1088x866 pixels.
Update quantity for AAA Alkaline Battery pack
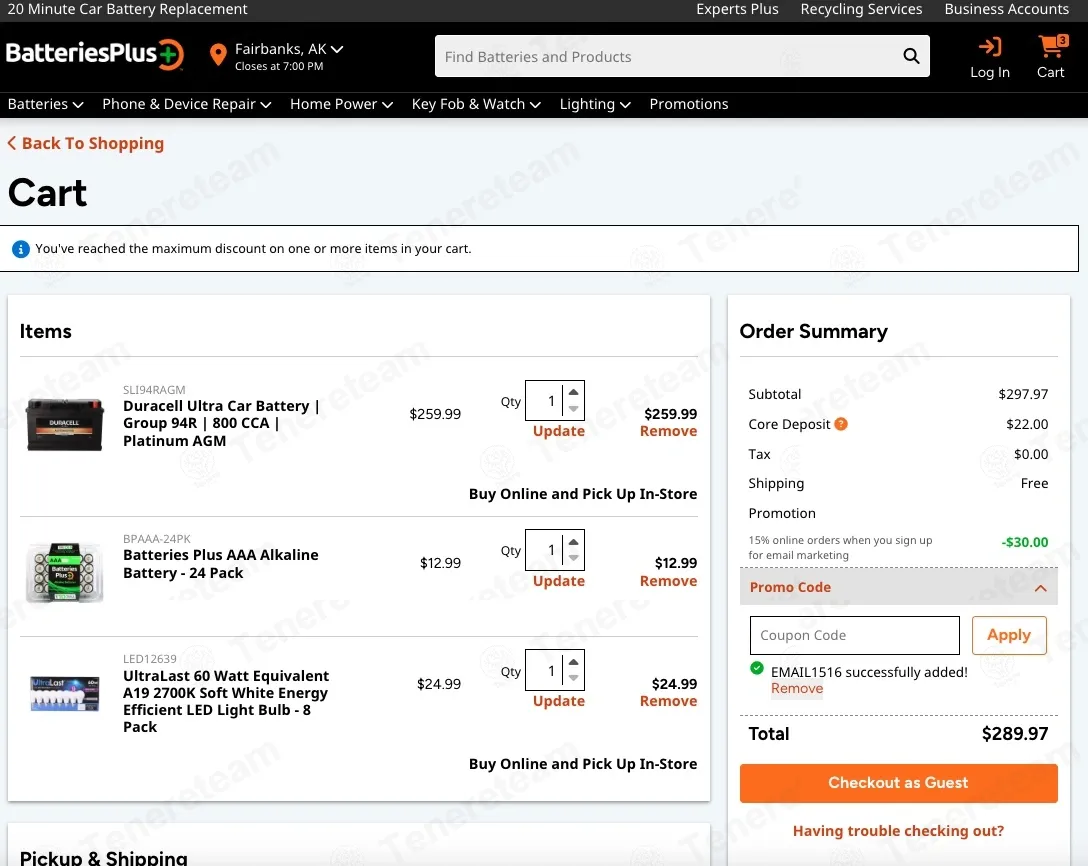pos(559,581)
